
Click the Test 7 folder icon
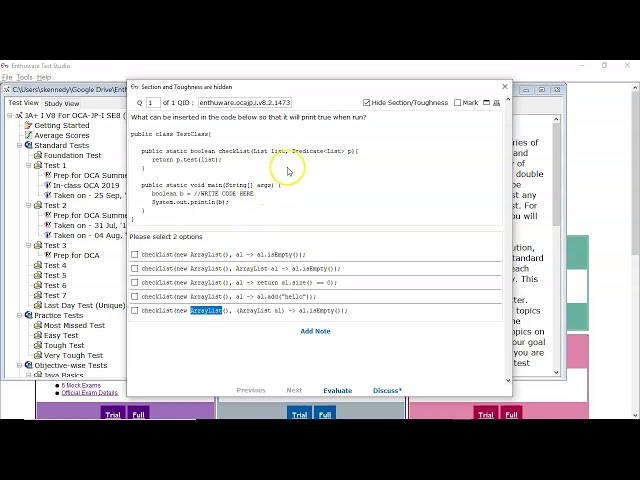[38, 295]
